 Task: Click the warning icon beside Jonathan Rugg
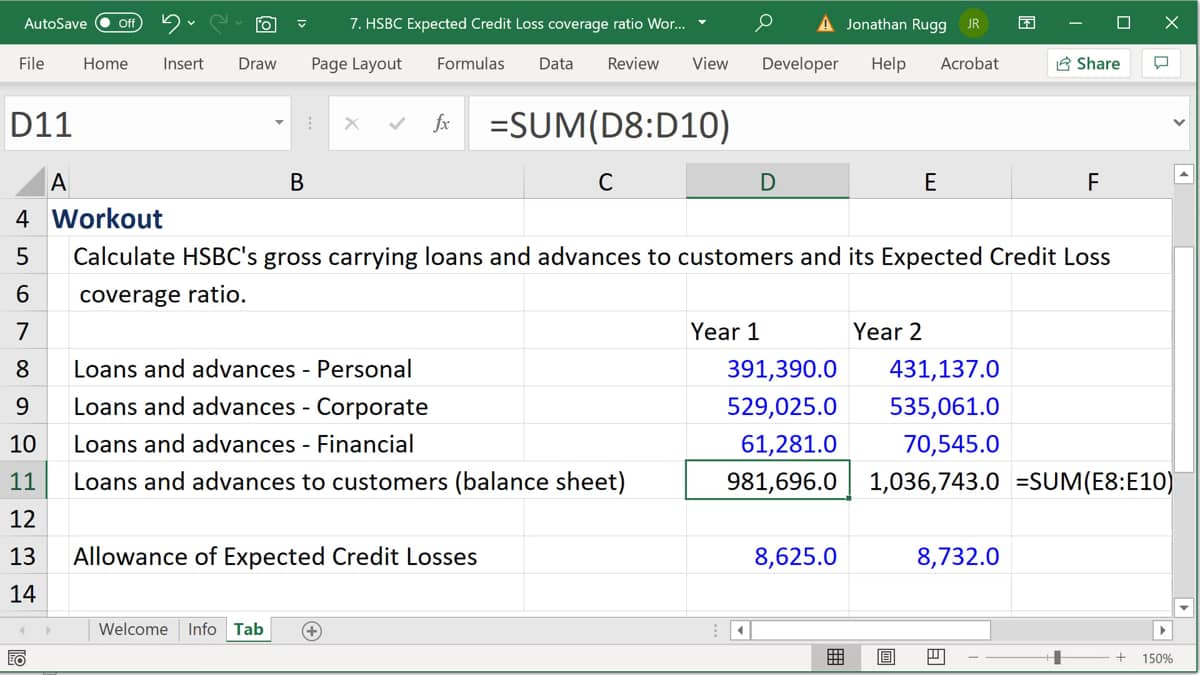pos(826,24)
